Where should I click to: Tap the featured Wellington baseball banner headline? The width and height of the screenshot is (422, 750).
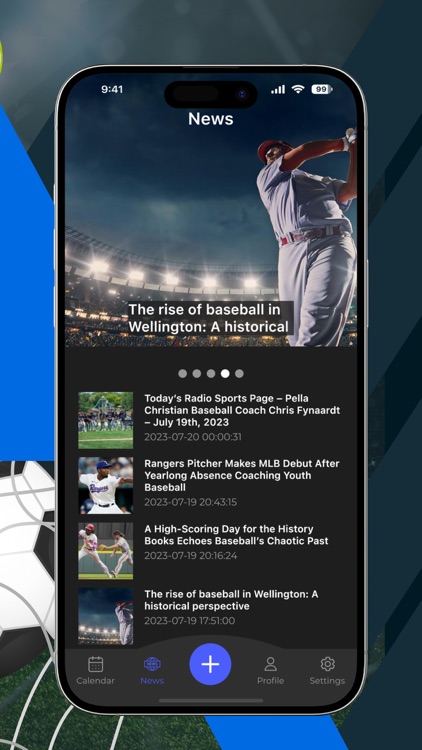210,318
